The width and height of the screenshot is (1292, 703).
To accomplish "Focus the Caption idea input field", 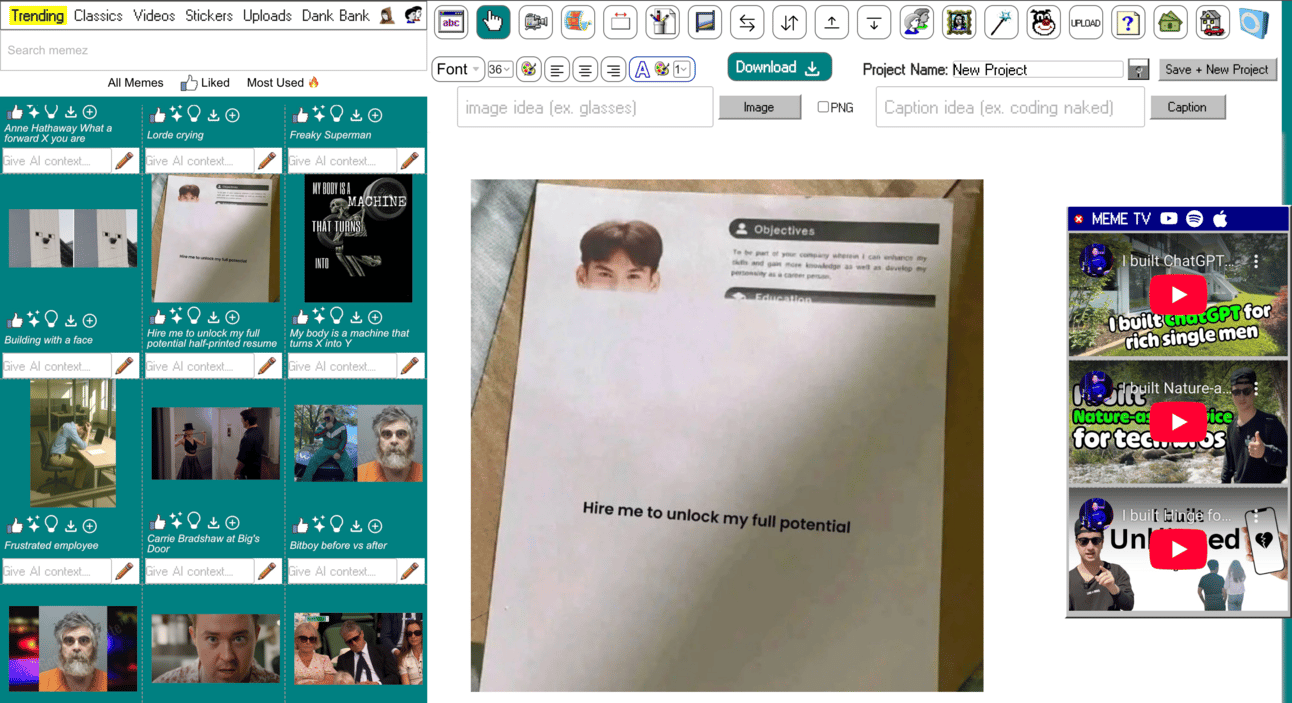I will point(1010,107).
